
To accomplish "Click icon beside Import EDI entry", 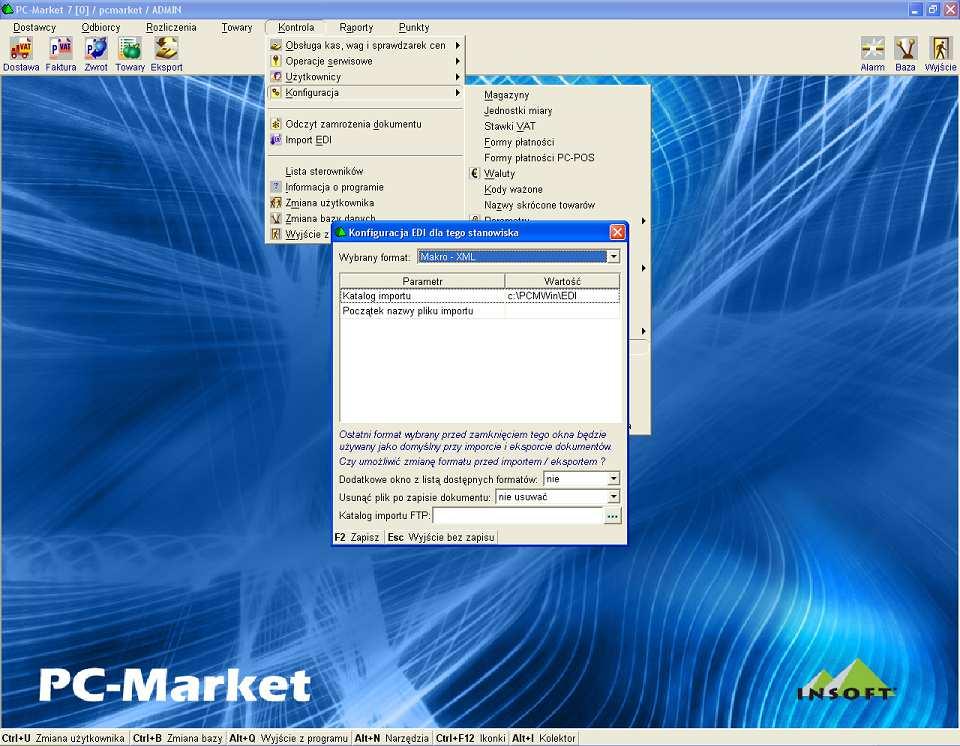I will pyautogui.click(x=276, y=140).
